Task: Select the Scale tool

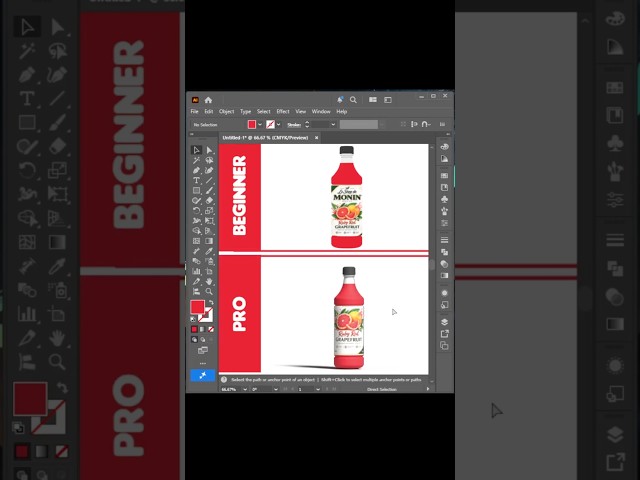Action: [x=209, y=211]
